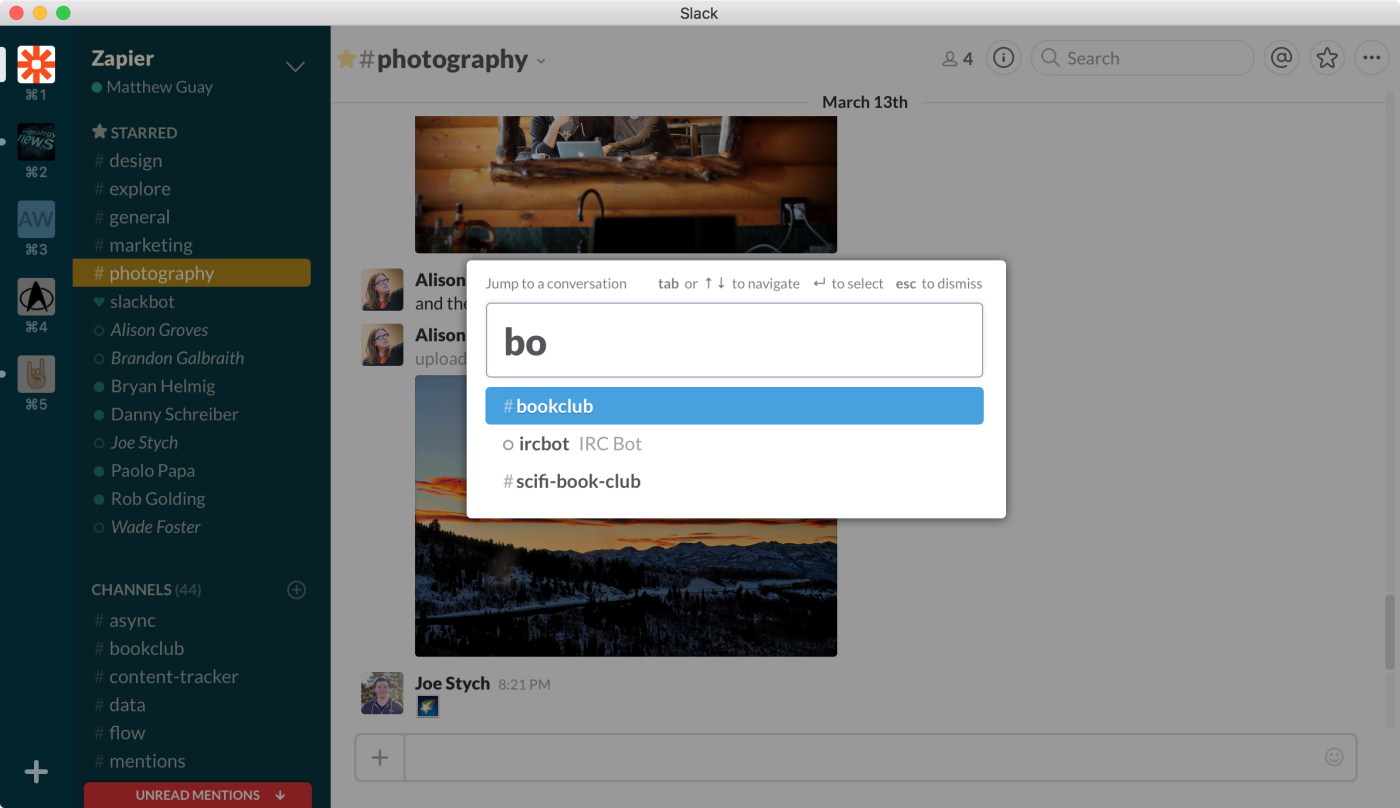This screenshot has height=808, width=1400.
Task: Open Alison's avatar on first message
Action: coord(382,290)
